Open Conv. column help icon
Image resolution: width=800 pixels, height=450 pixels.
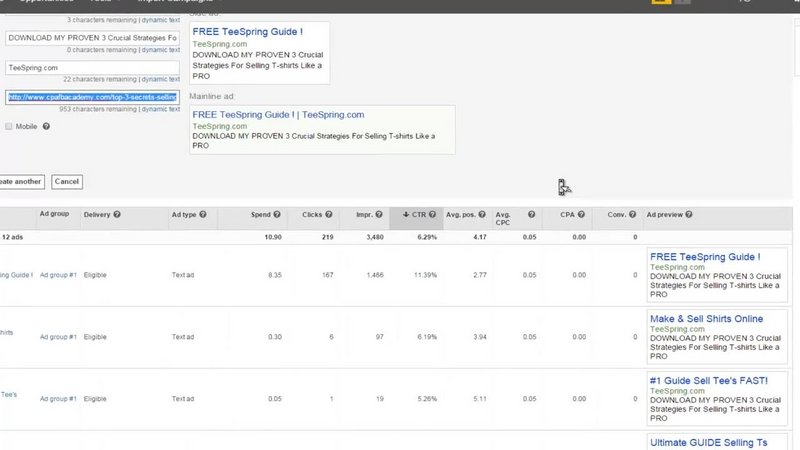click(x=632, y=214)
